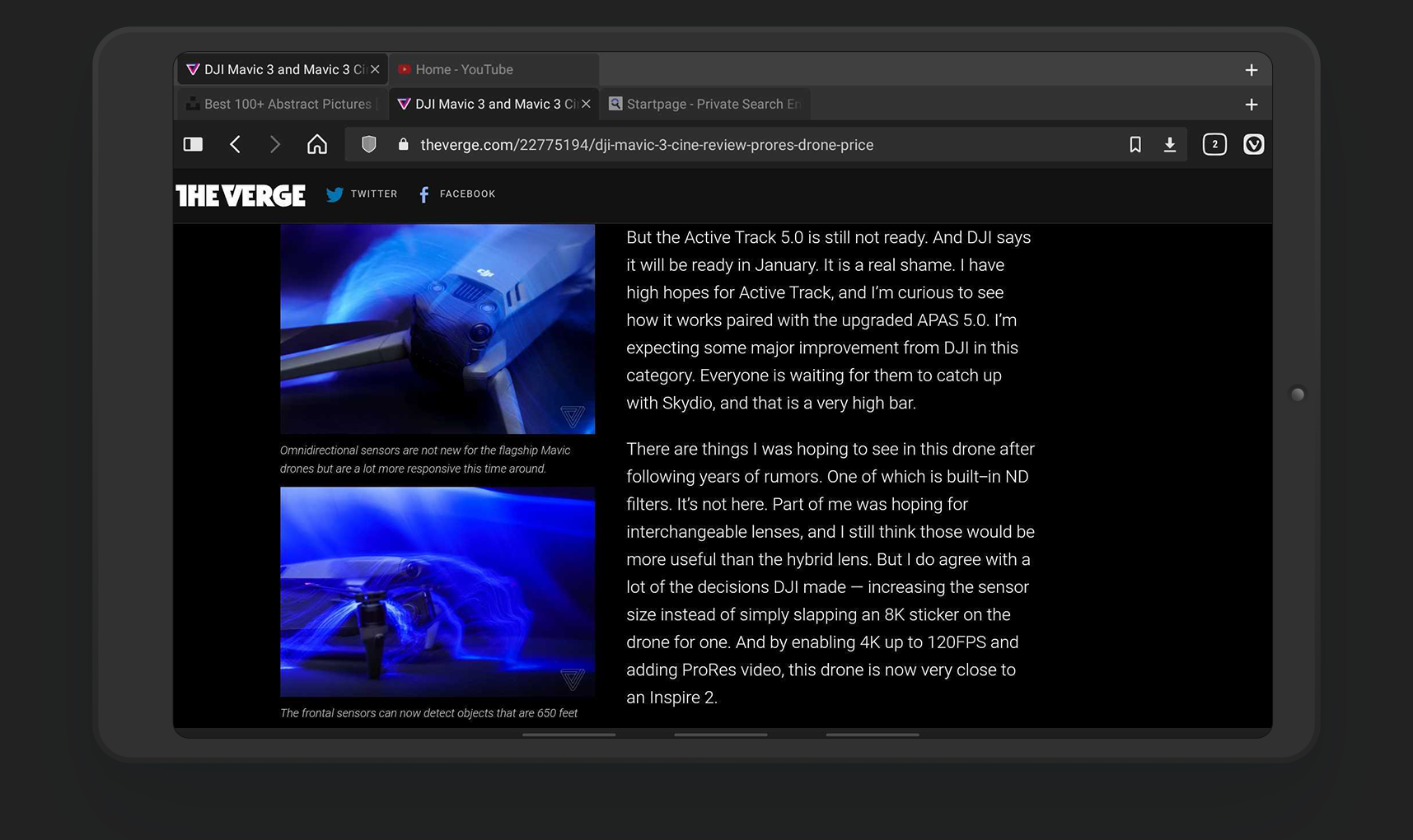This screenshot has width=1413, height=840.
Task: Open the tab switcher showing 2 tabs
Action: tap(1214, 144)
